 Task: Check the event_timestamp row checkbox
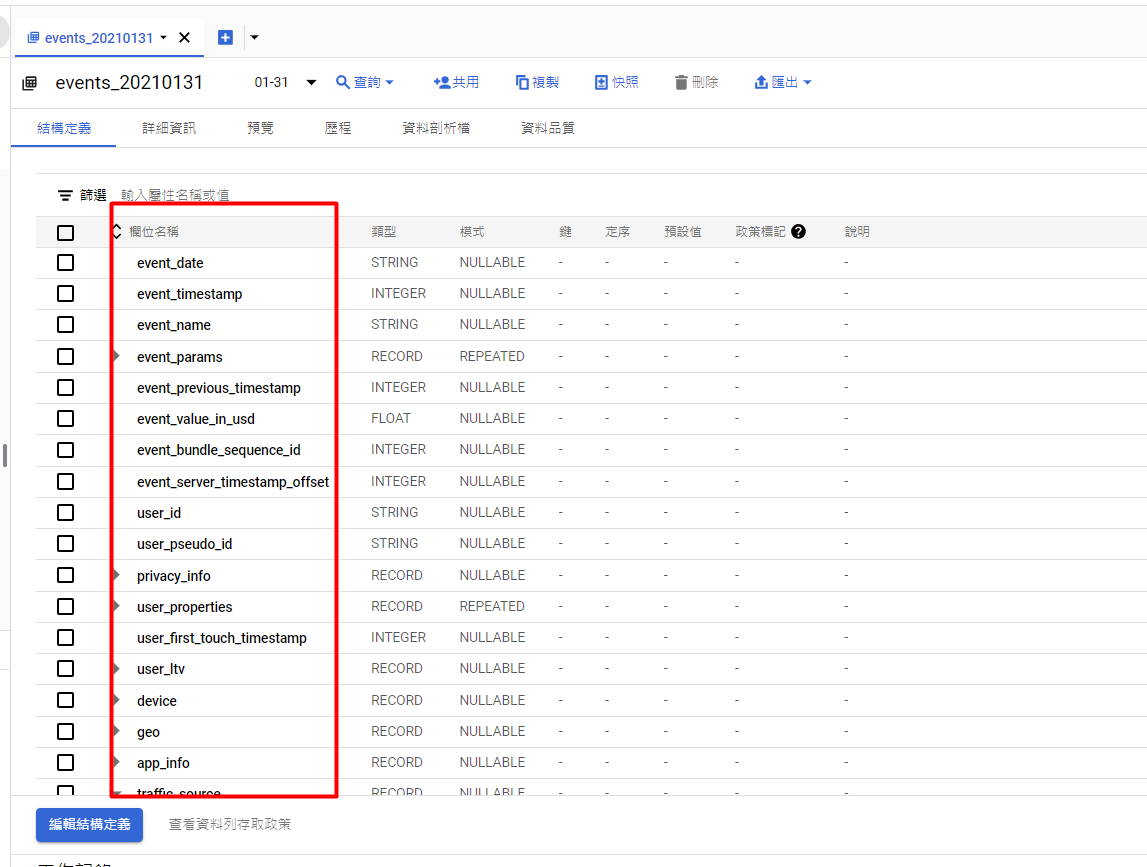(65, 293)
